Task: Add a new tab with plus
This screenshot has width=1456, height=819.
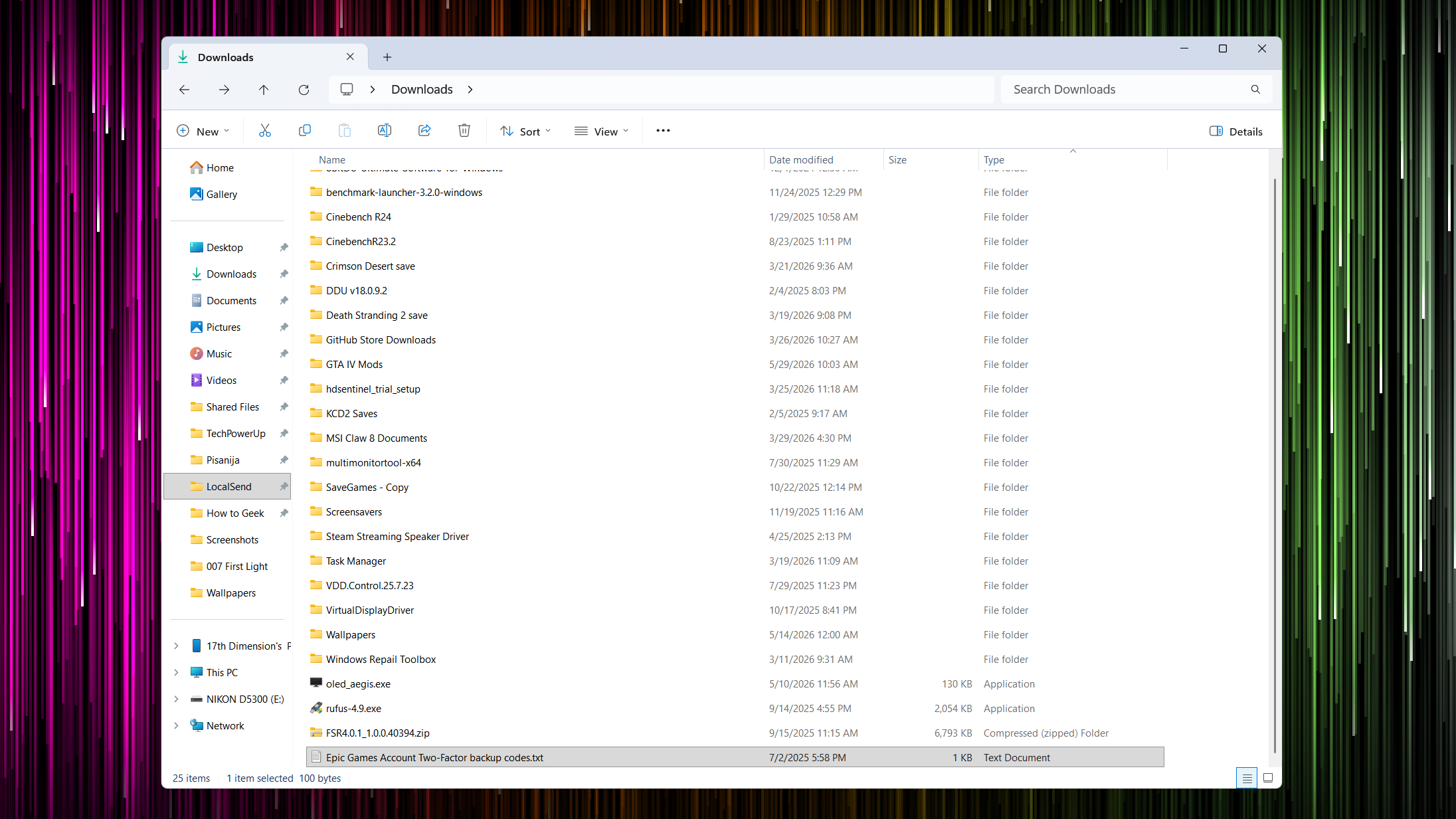Action: tap(387, 57)
